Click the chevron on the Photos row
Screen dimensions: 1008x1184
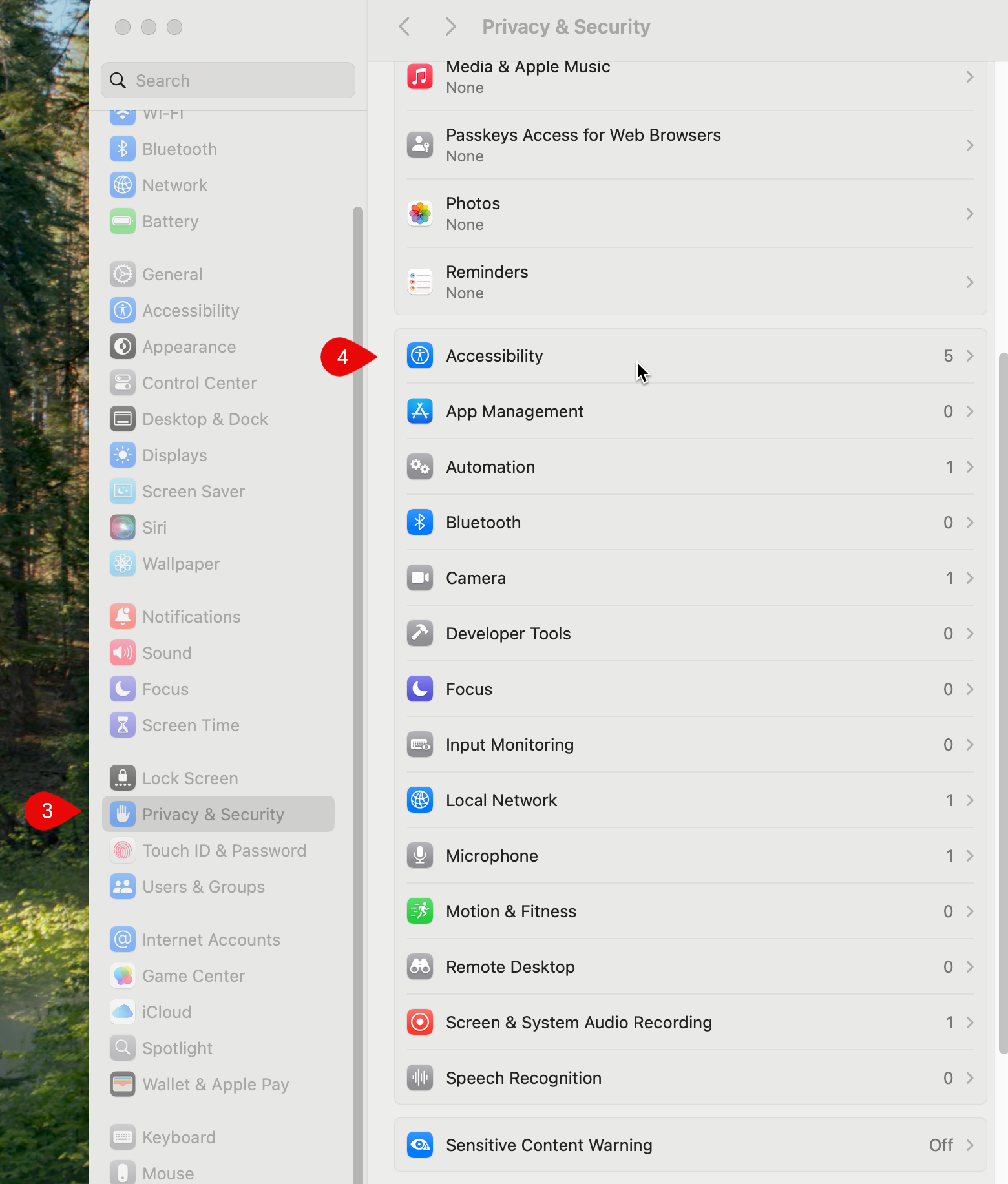(970, 214)
